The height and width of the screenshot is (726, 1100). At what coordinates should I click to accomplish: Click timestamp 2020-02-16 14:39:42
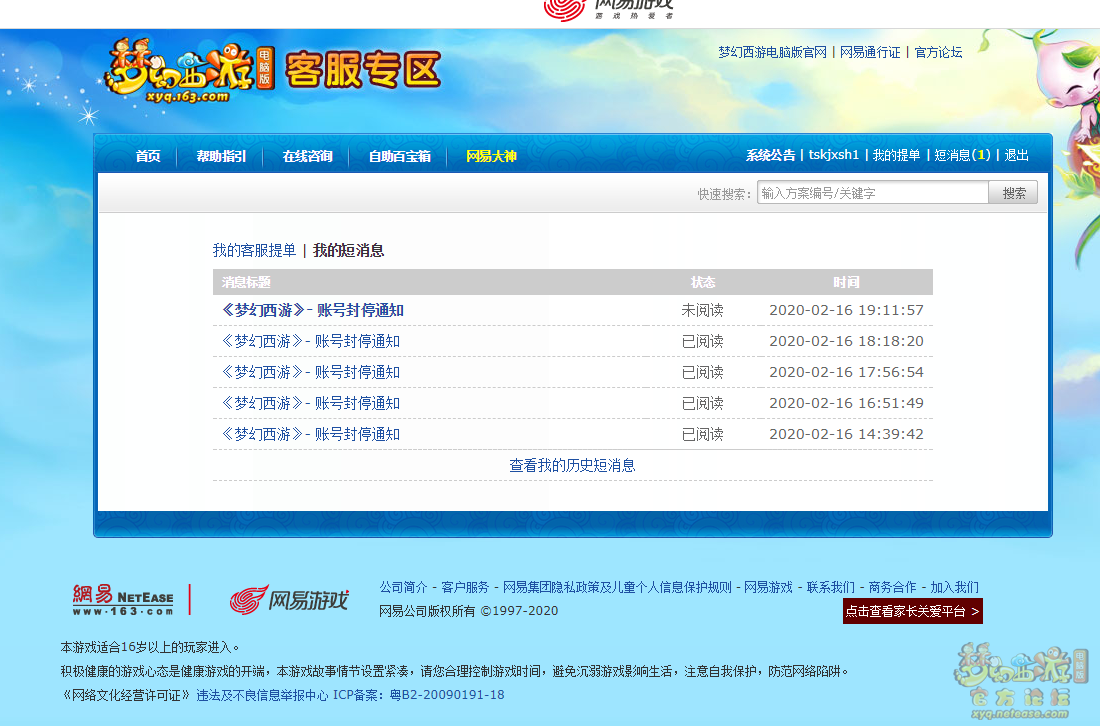click(x=846, y=433)
